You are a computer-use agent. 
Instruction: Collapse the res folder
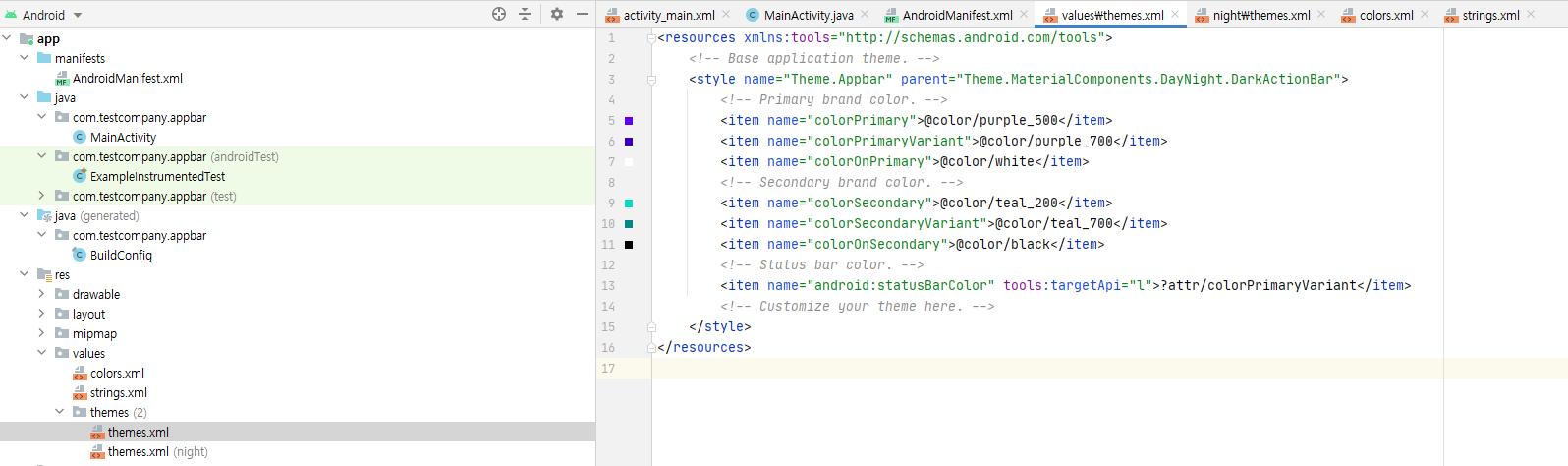pyautogui.click(x=25, y=274)
